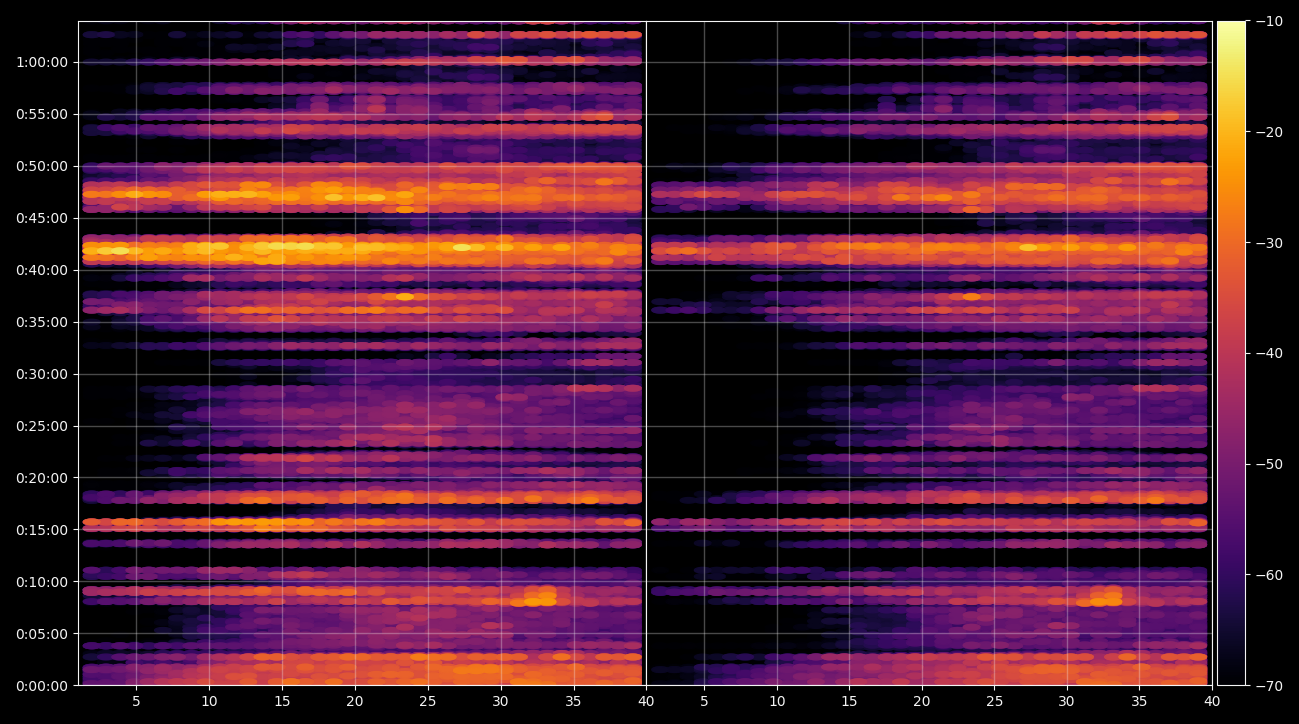Click tick label 30 under right heatmap

click(1067, 702)
